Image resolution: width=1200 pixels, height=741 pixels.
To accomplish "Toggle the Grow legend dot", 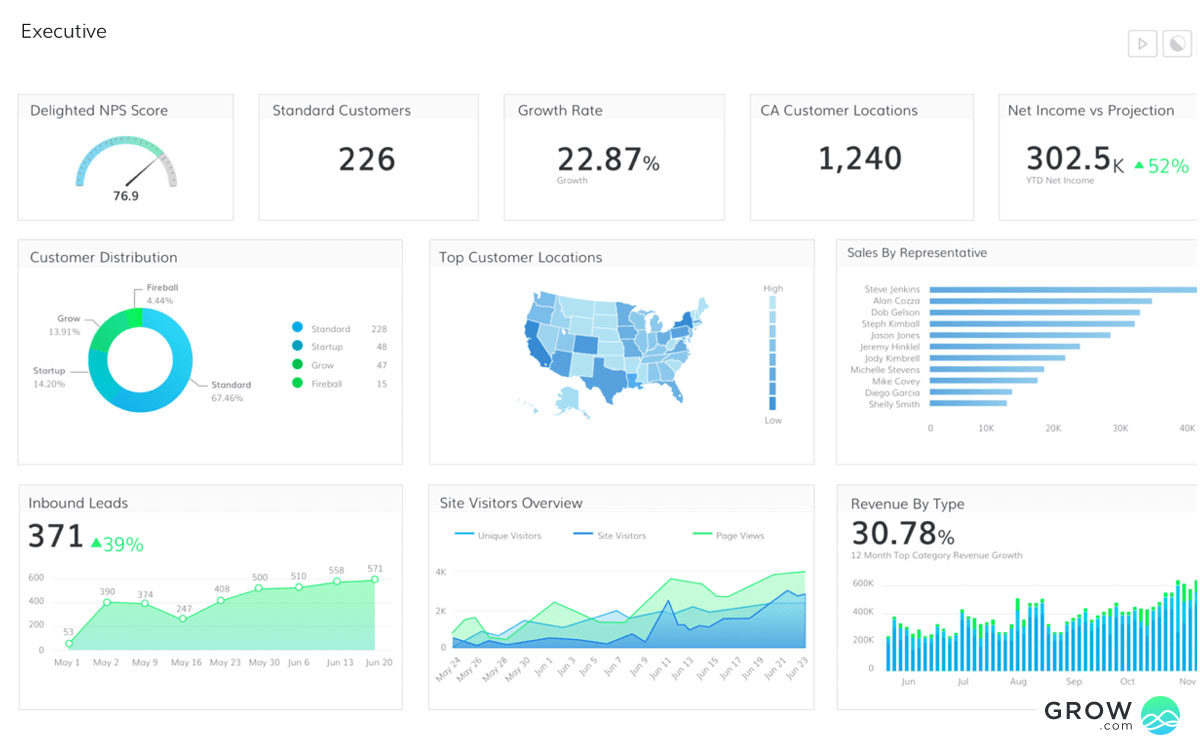I will 297,365.
